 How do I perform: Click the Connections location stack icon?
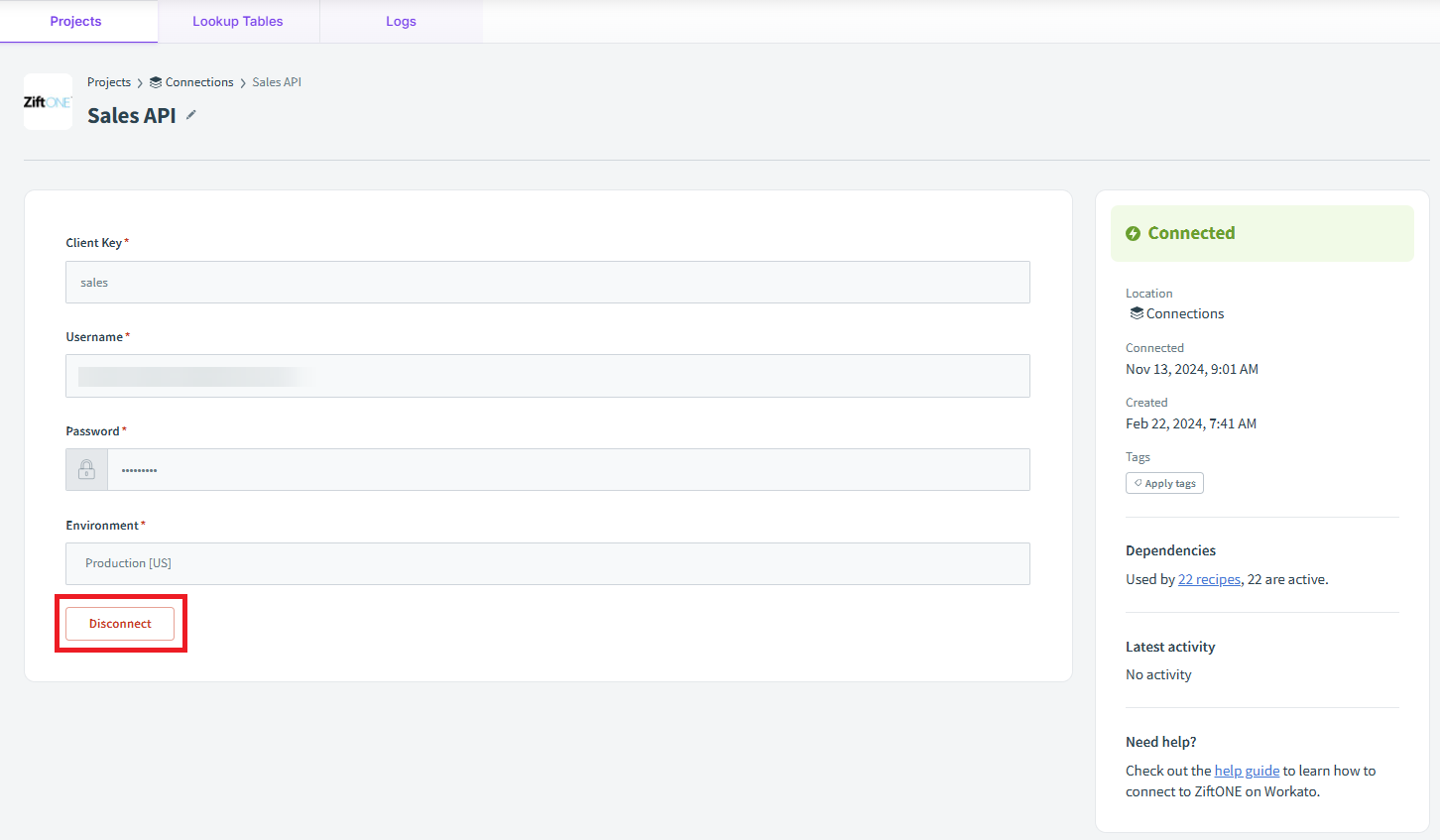(1137, 313)
